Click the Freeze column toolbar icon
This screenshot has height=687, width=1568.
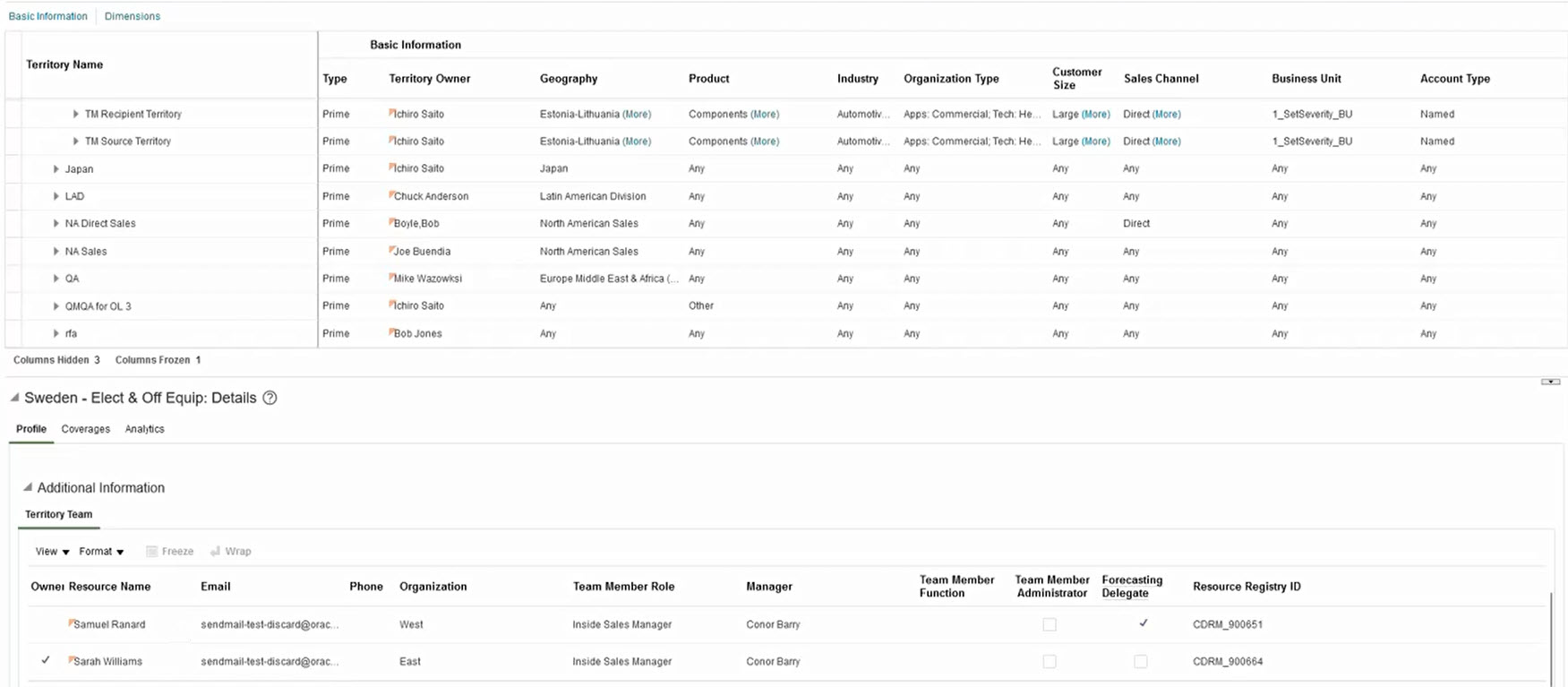152,552
